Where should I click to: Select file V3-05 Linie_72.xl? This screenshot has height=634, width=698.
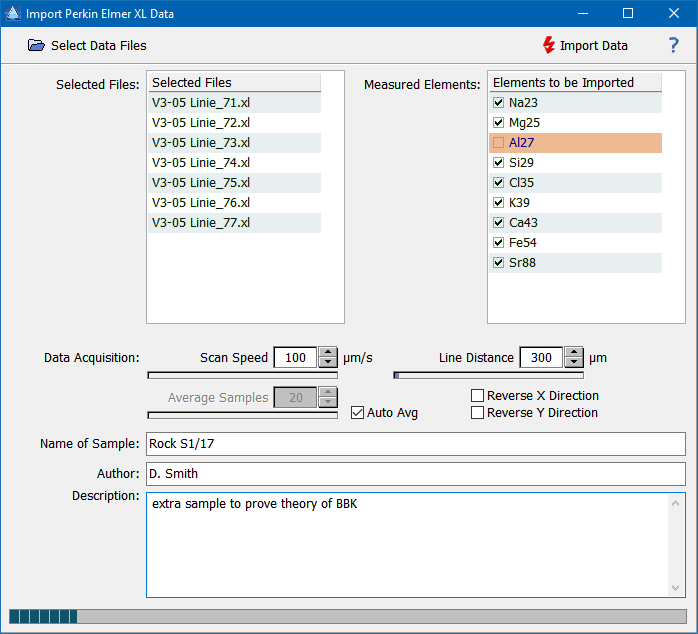pyautogui.click(x=235, y=123)
